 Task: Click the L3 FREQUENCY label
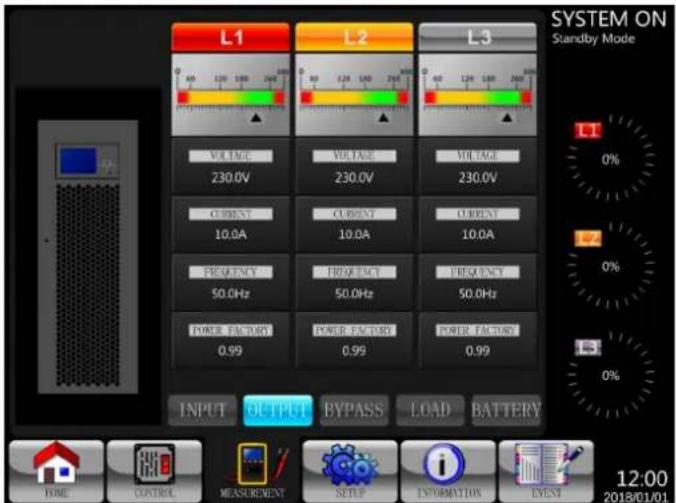coord(478,272)
